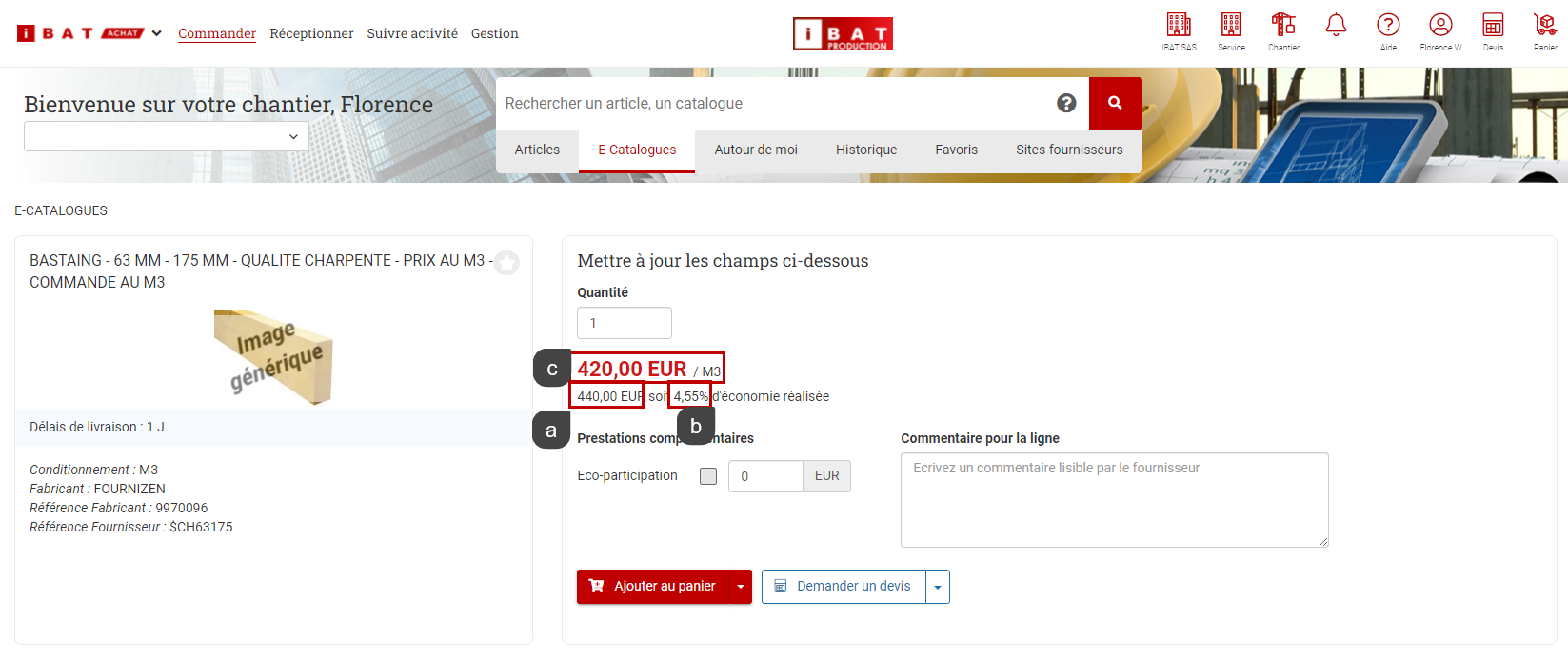Enable the Eco-participation checkbox
The height and width of the screenshot is (661, 1568).
pos(708,476)
